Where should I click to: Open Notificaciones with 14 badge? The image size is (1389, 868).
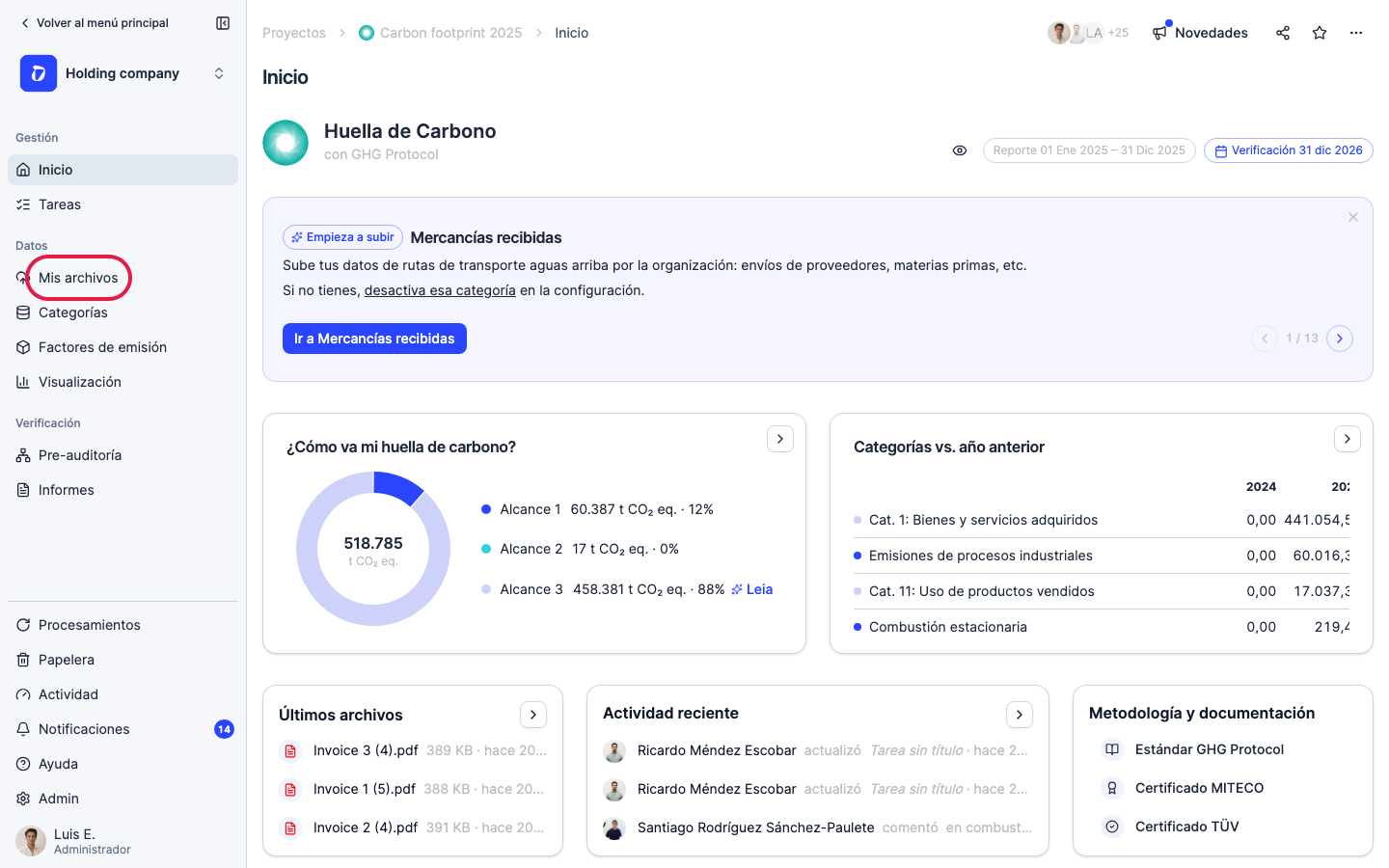click(x=123, y=729)
